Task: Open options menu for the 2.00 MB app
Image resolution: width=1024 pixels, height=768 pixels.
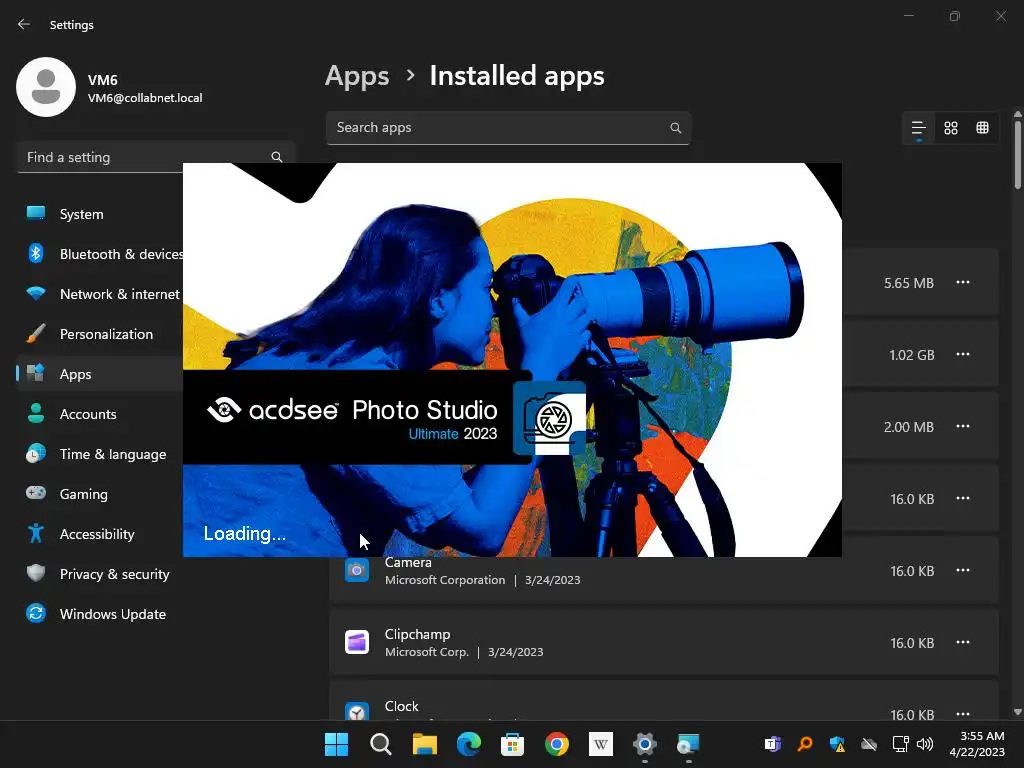Action: [963, 426]
